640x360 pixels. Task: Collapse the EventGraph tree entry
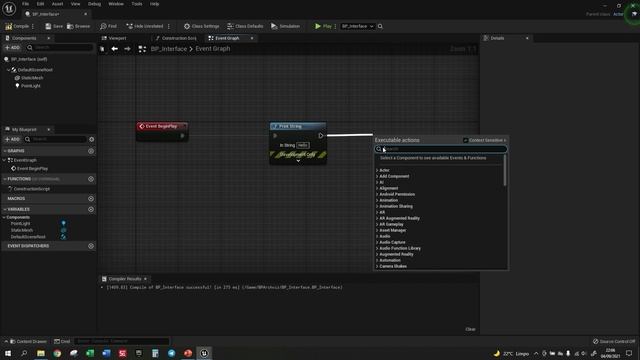pos(4,160)
